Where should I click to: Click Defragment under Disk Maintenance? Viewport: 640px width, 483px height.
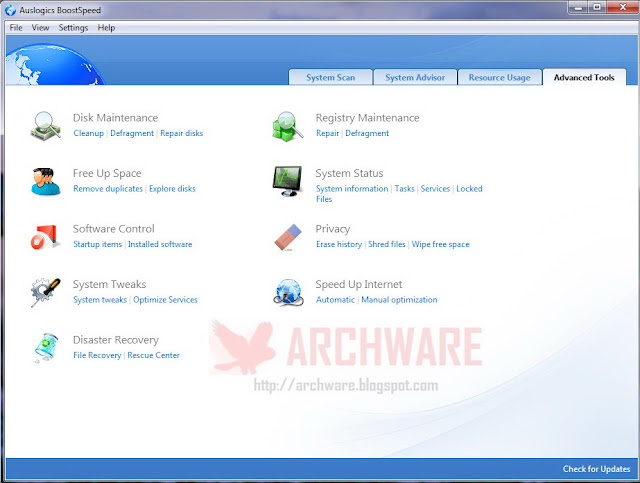click(x=132, y=133)
